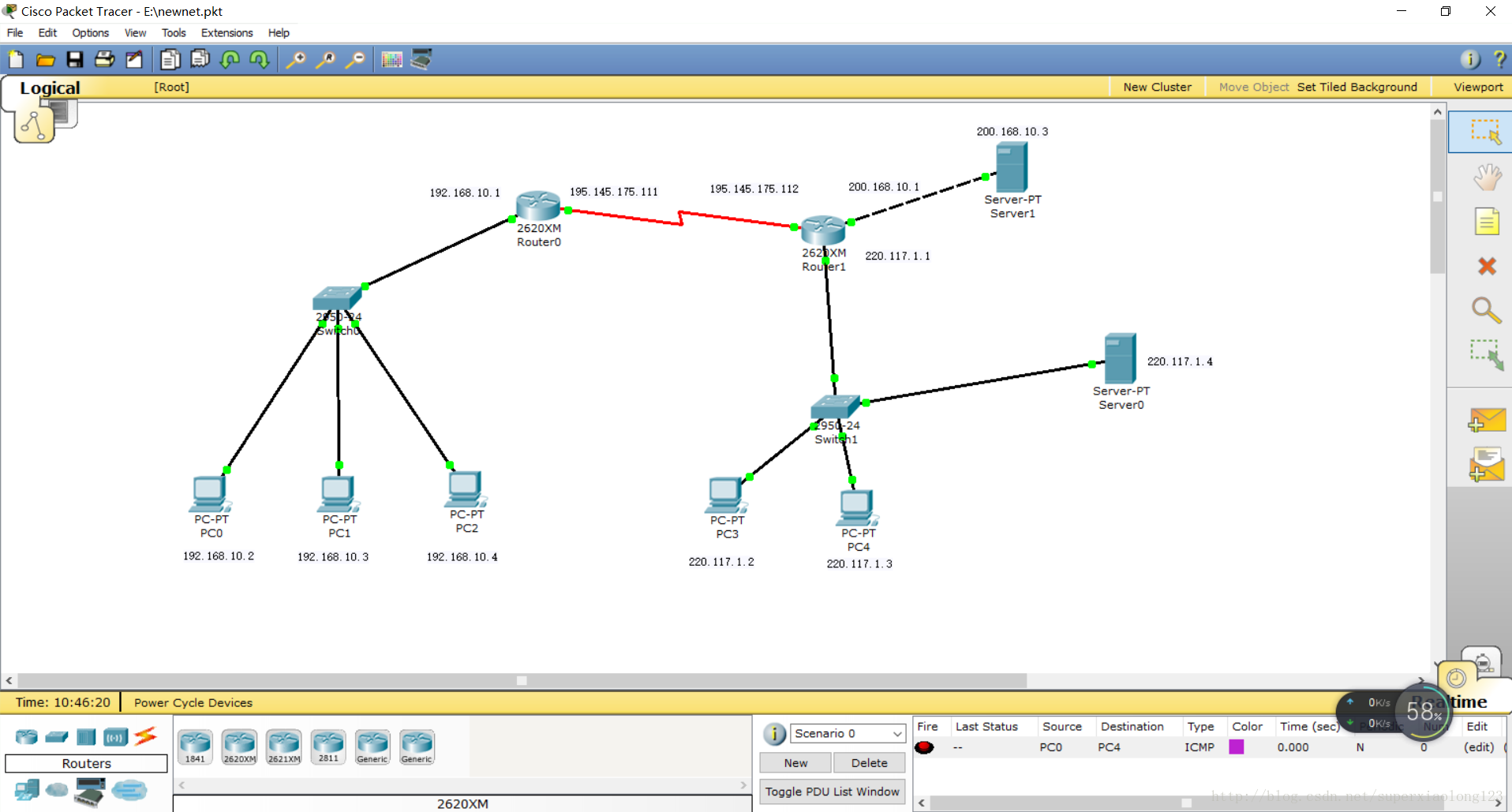Open the Drawing Palette
The image size is (1512, 812).
391,59
